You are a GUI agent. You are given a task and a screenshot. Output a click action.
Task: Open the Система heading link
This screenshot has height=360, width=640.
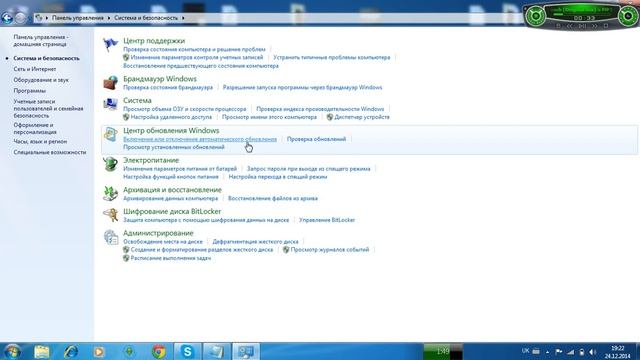coord(137,100)
